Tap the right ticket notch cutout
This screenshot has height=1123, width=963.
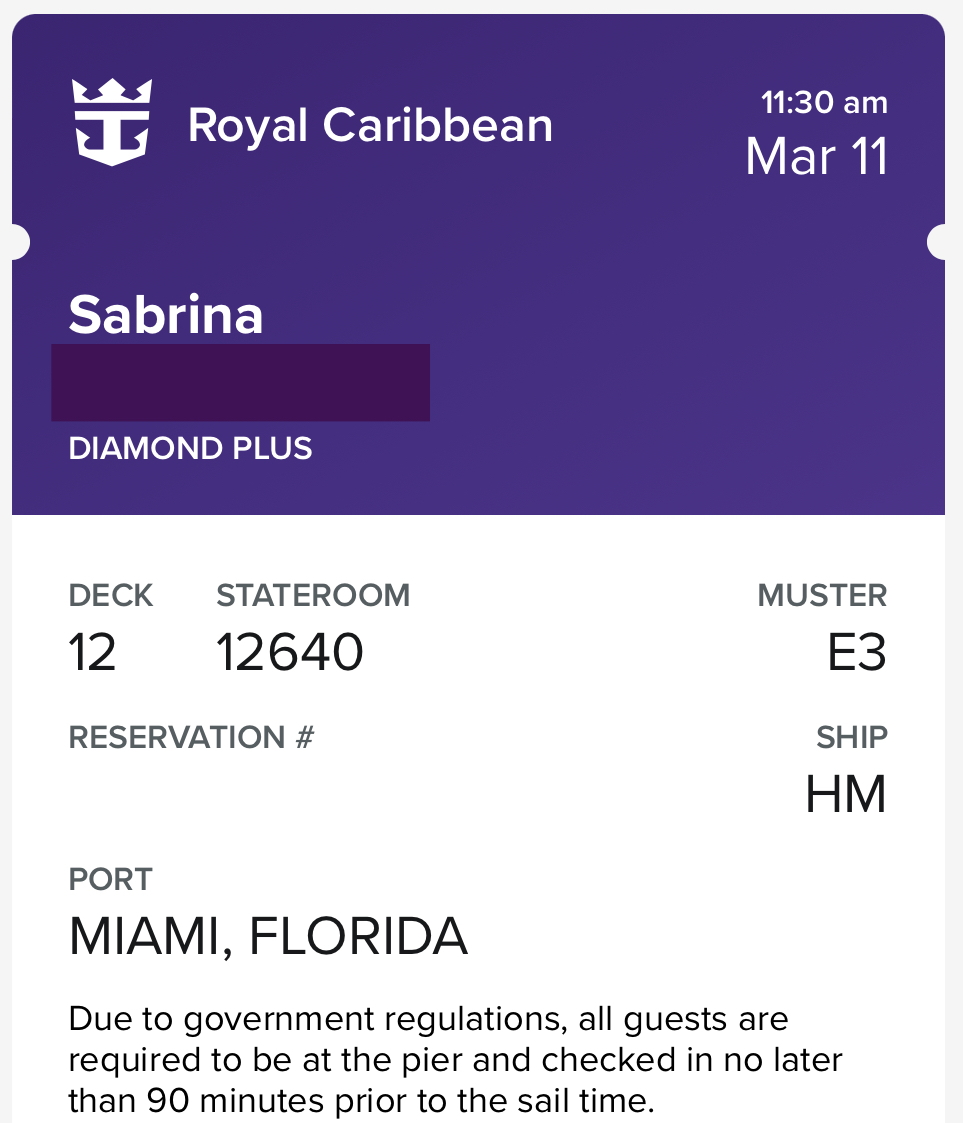pos(939,242)
